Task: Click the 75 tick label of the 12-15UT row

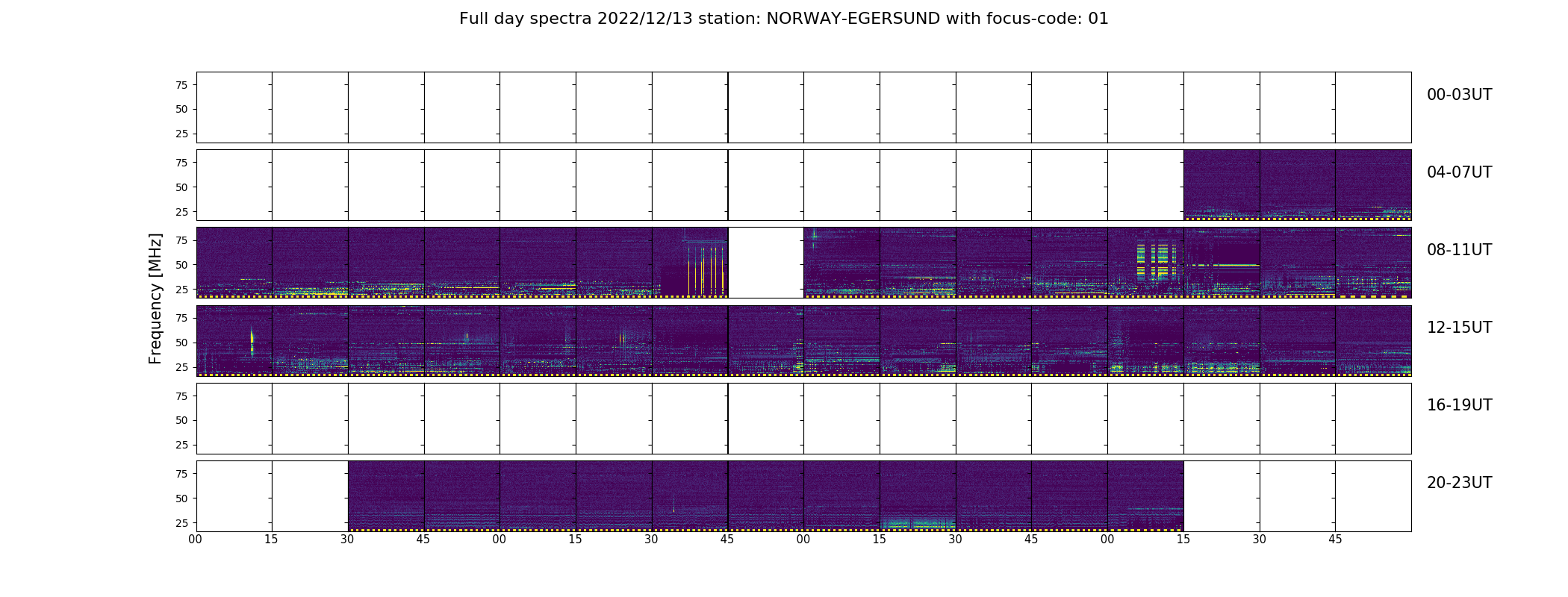Action: coord(181,318)
